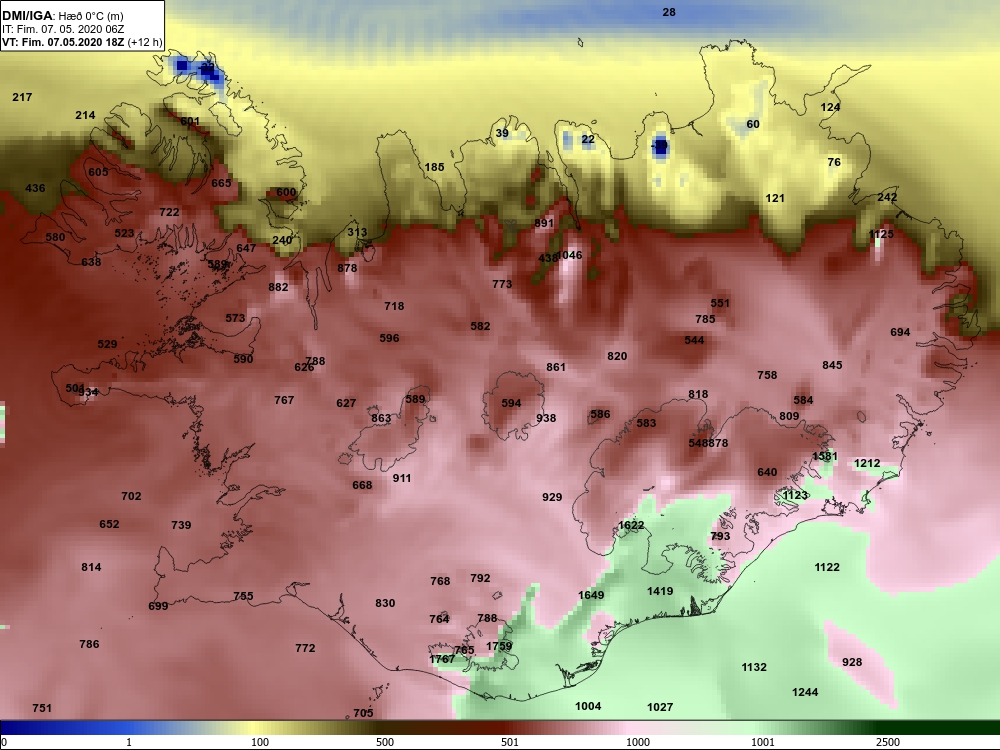Click the map value 242

point(887,198)
